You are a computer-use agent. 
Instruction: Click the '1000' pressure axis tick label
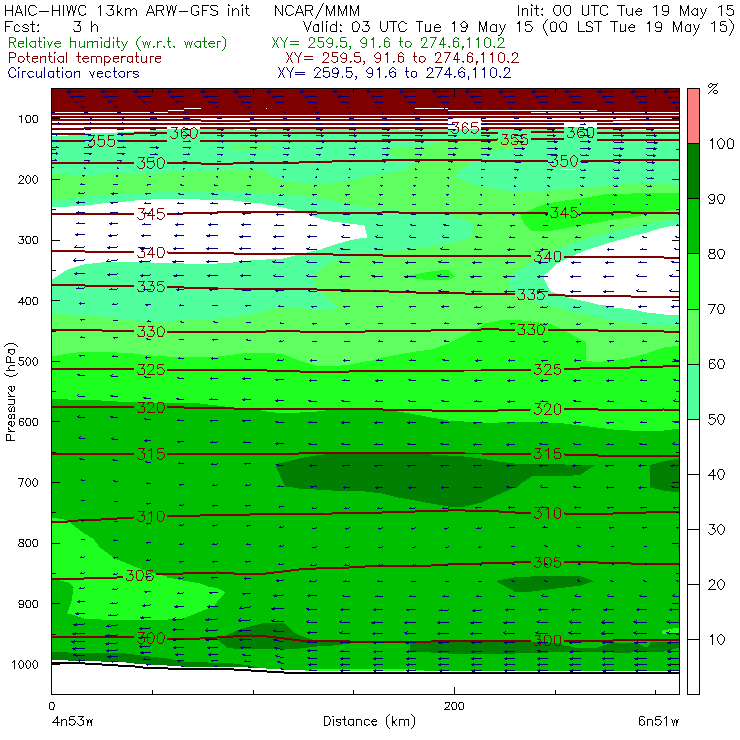(25, 664)
